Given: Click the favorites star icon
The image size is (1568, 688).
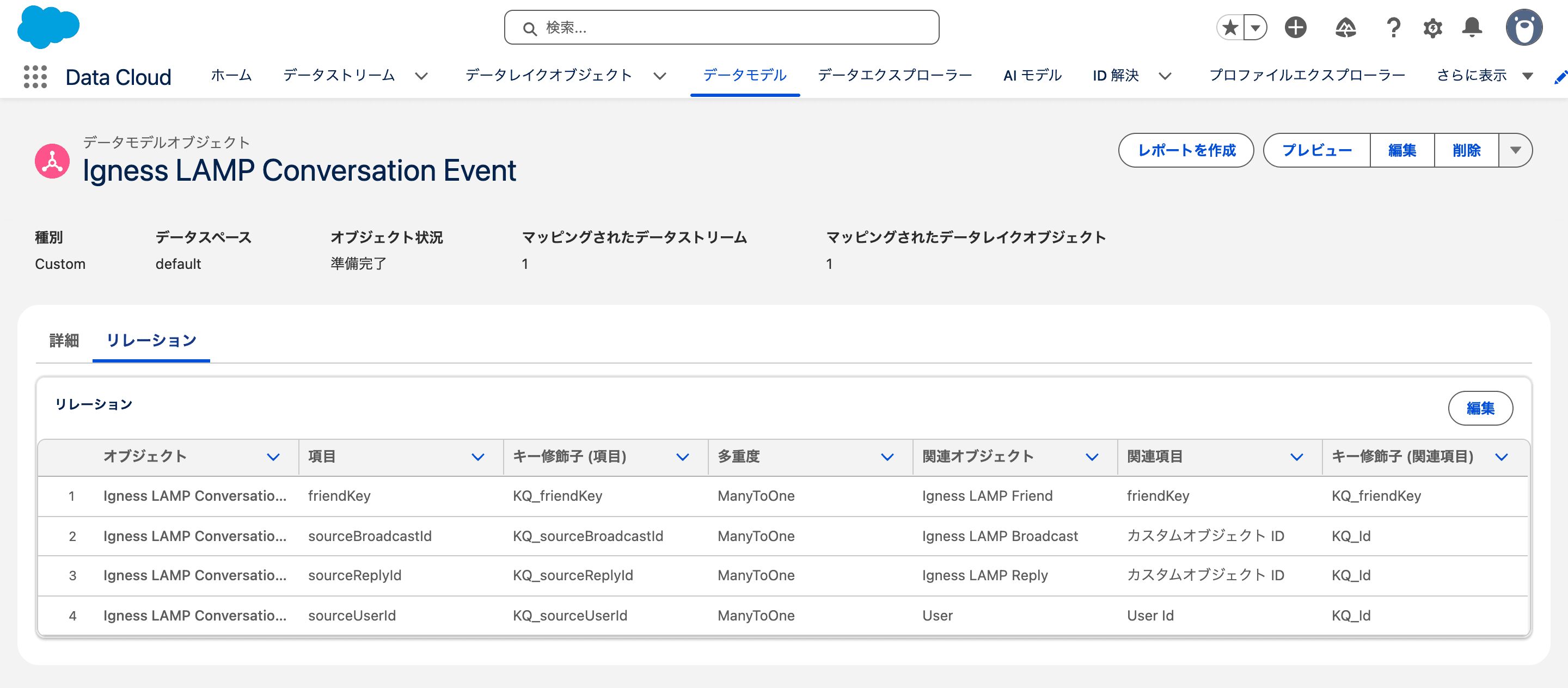Looking at the screenshot, I should click(1230, 27).
